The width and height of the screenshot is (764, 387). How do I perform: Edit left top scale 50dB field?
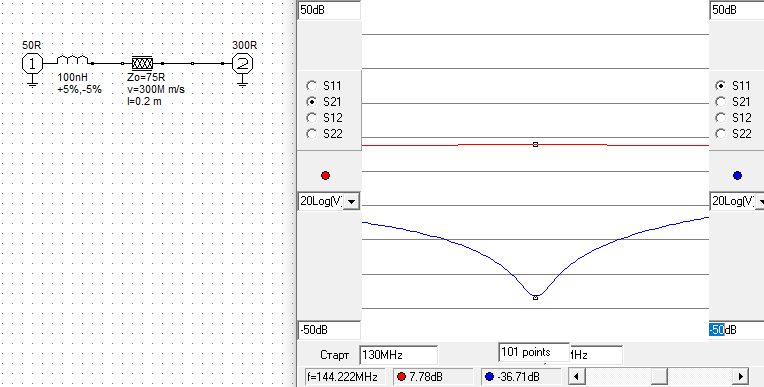329,10
